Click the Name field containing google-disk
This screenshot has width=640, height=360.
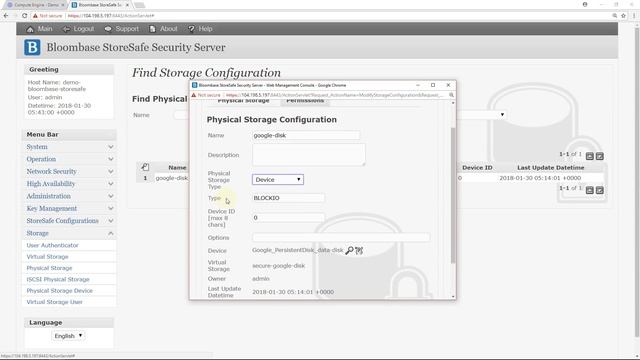306,135
